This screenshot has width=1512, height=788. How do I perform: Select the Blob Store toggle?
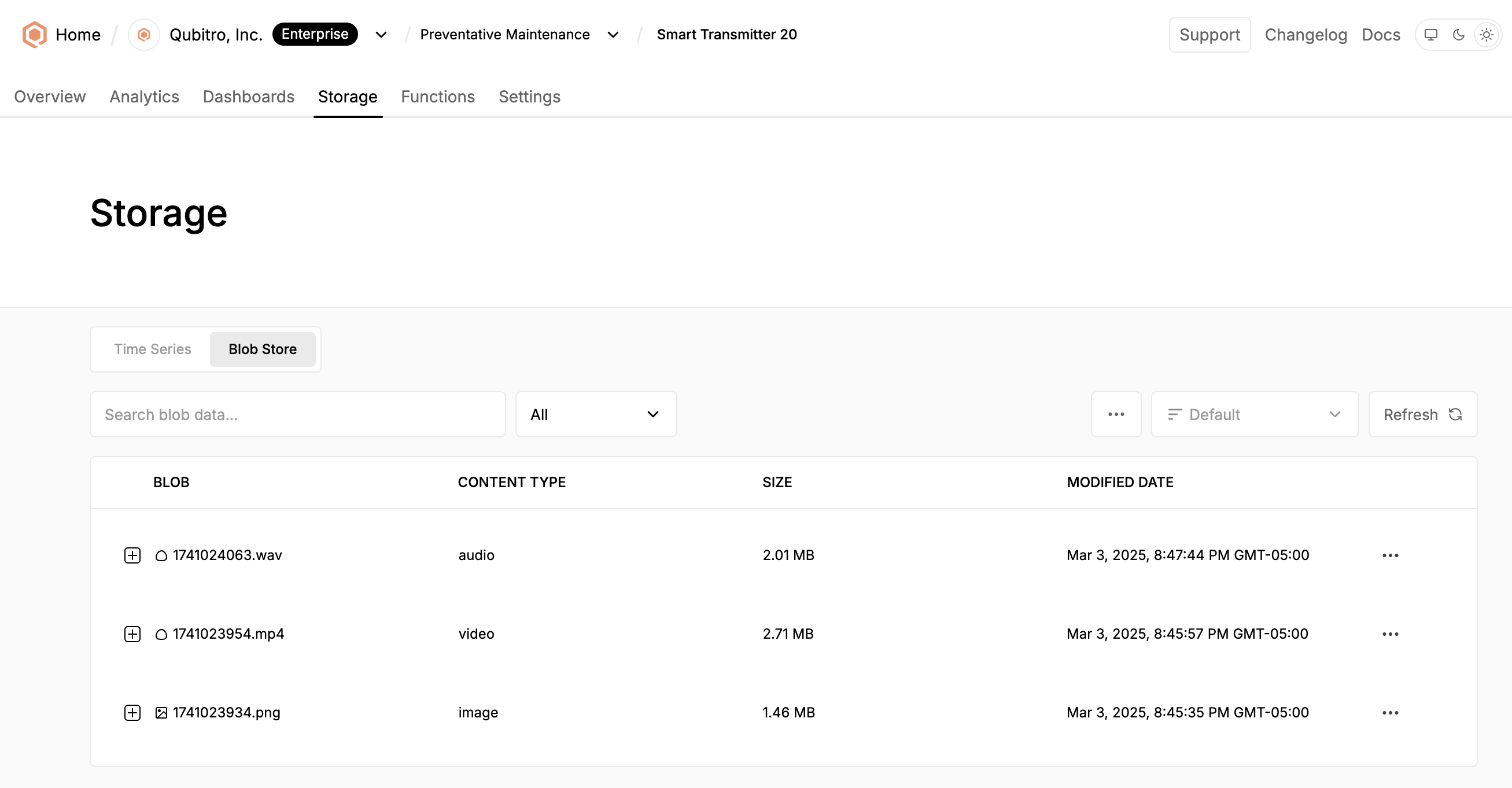pos(263,349)
